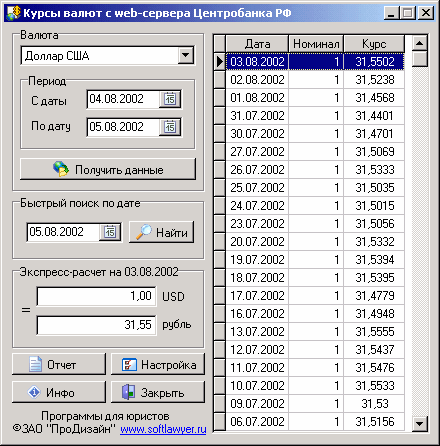This screenshot has width=440, height=446.
Task: Click the scrollbar thumb of rates table
Action: click(420, 59)
